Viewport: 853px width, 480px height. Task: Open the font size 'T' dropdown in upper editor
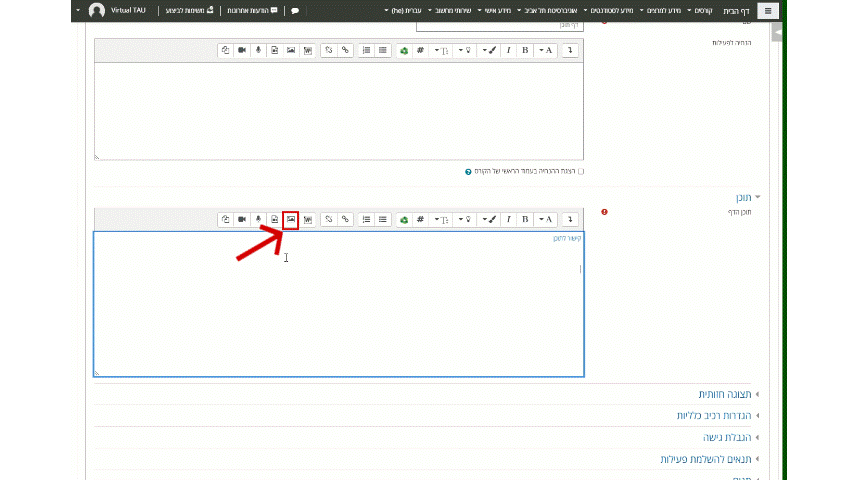tap(441, 51)
